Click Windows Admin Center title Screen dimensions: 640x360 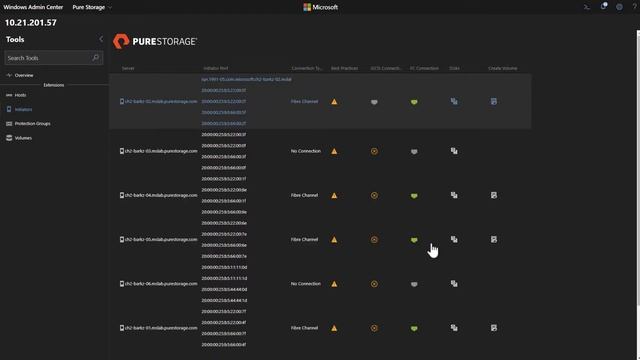click(x=33, y=7)
